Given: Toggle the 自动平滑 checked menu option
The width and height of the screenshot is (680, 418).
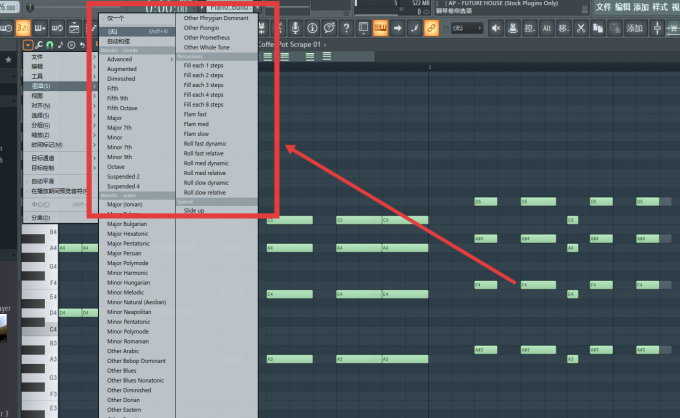Looking at the screenshot, I should [60, 181].
